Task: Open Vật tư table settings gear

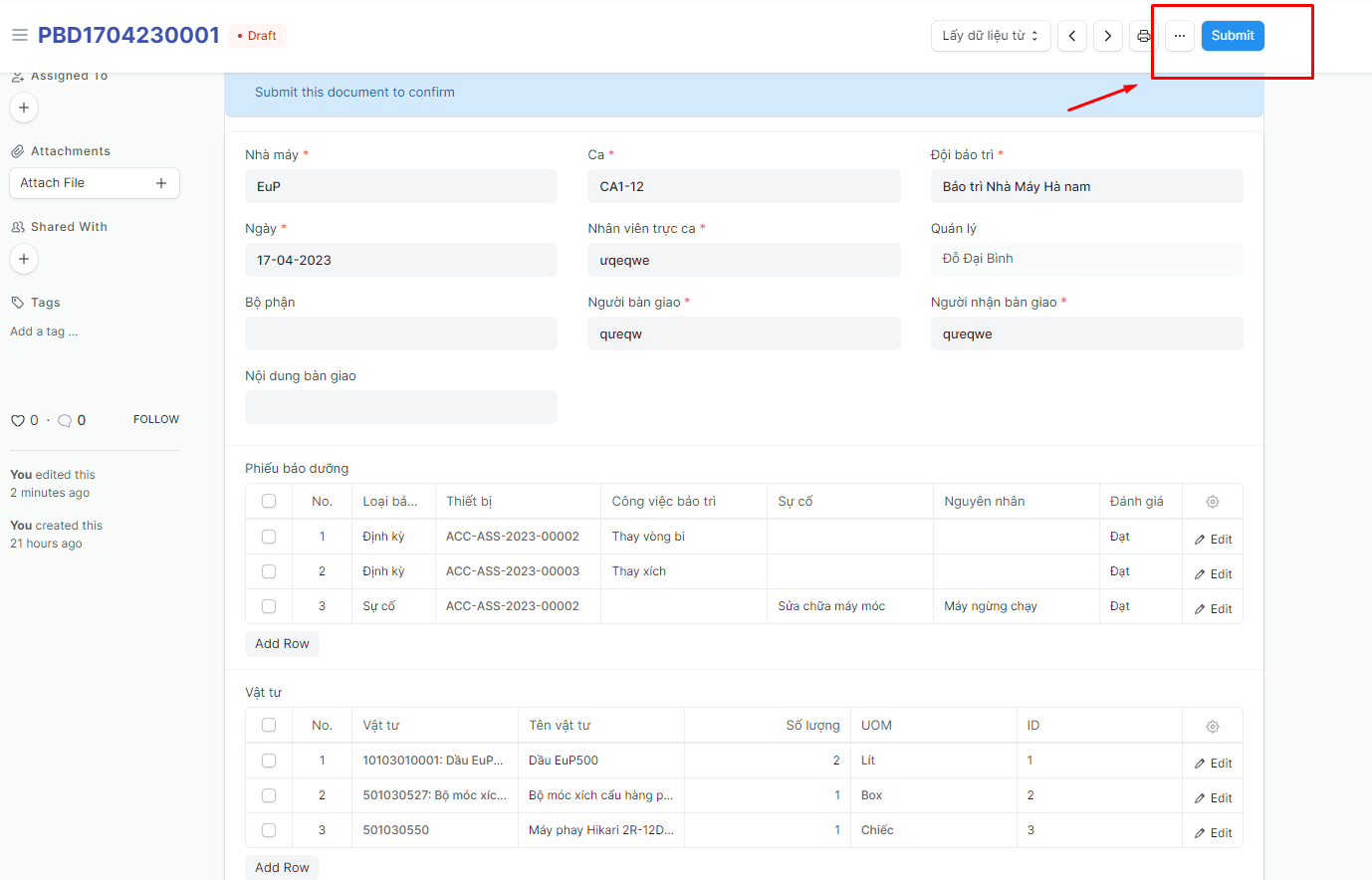Action: click(x=1212, y=727)
